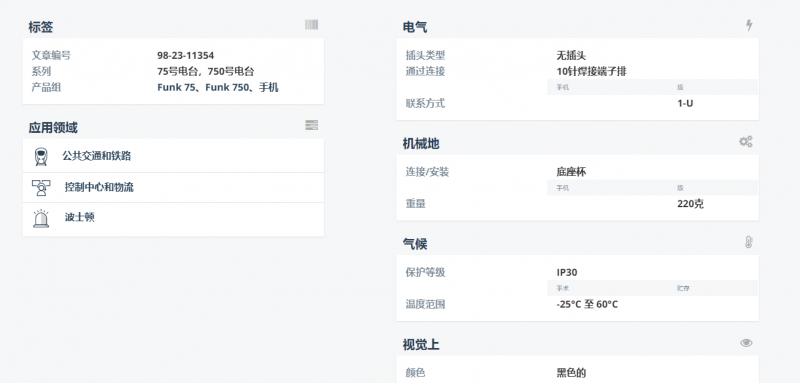Image resolution: width=800 pixels, height=383 pixels.
Task: Click the list icon beside 应用领域 heading
Action: (x=311, y=125)
